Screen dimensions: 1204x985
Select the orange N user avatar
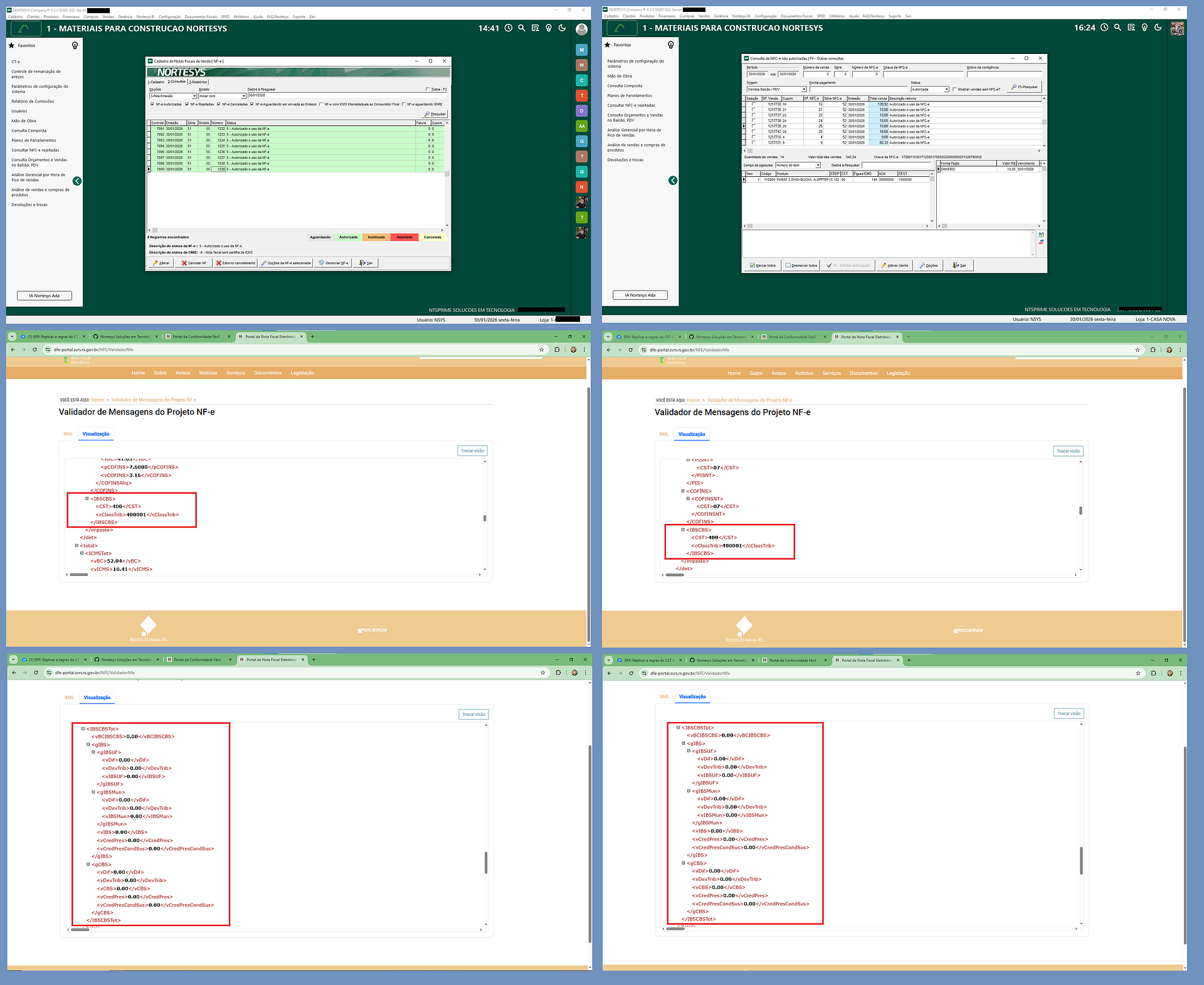point(582,187)
